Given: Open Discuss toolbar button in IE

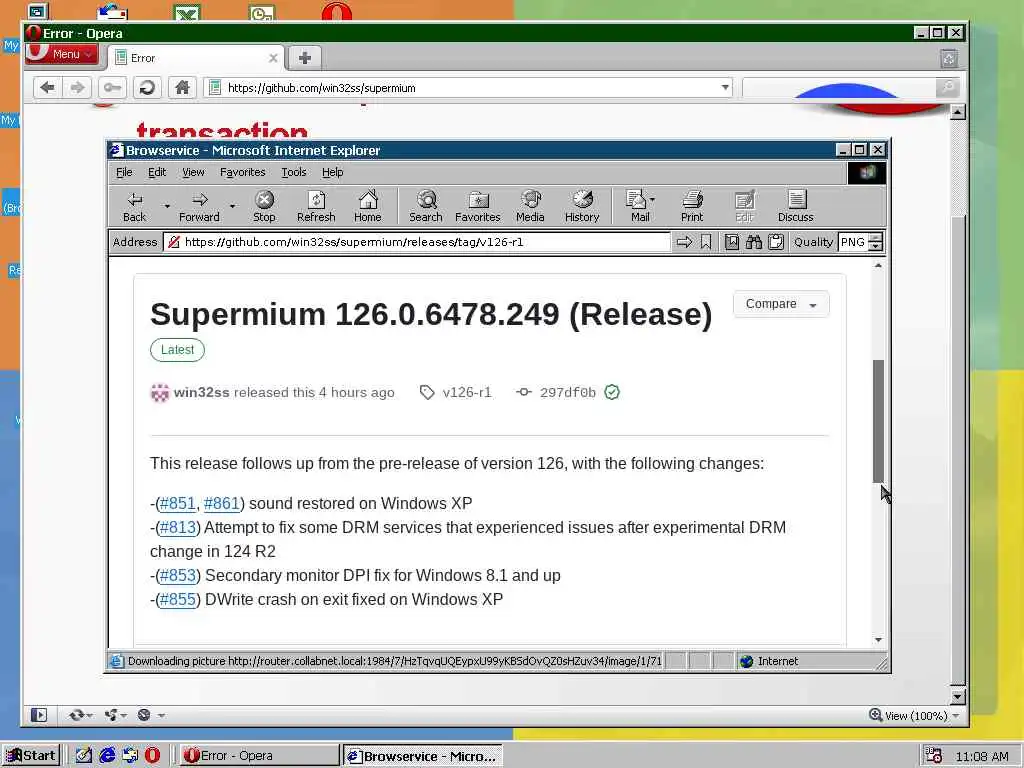Looking at the screenshot, I should point(795,206).
